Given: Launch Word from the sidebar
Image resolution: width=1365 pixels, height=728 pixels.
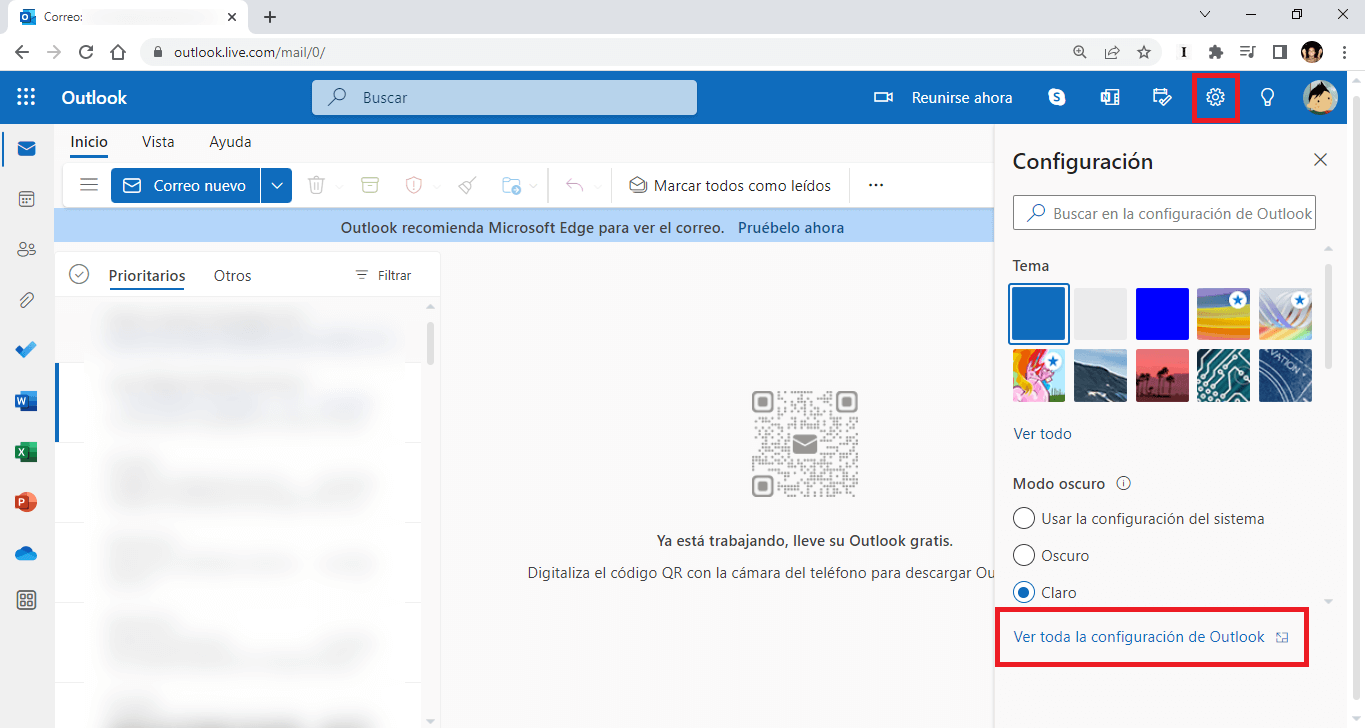Looking at the screenshot, I should (x=27, y=401).
